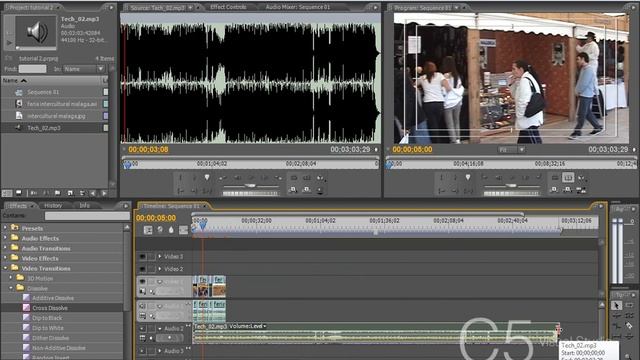Switch to the Effect Controls tab
Image resolution: width=640 pixels, height=360 pixels.
coord(228,7)
